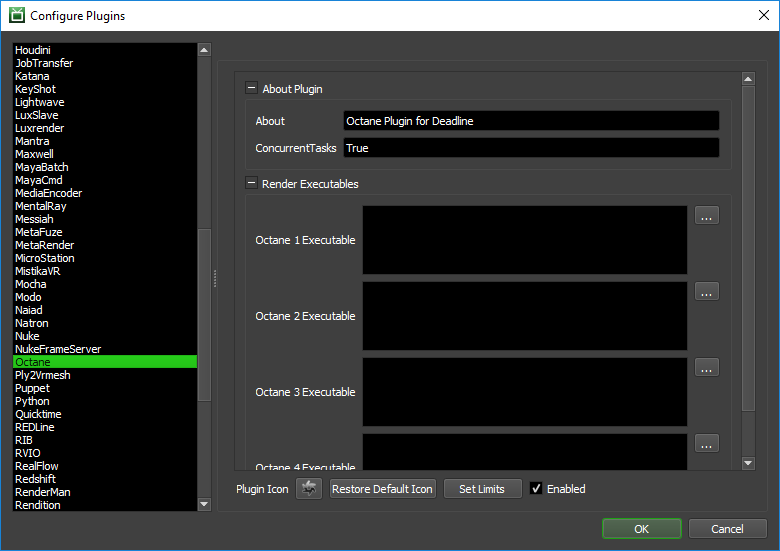
Task: Select Redshift plugin
Action: pyautogui.click(x=105, y=479)
